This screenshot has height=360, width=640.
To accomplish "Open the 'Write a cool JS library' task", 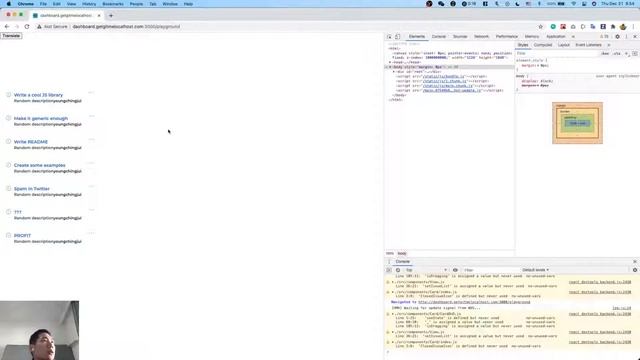I will [38, 95].
